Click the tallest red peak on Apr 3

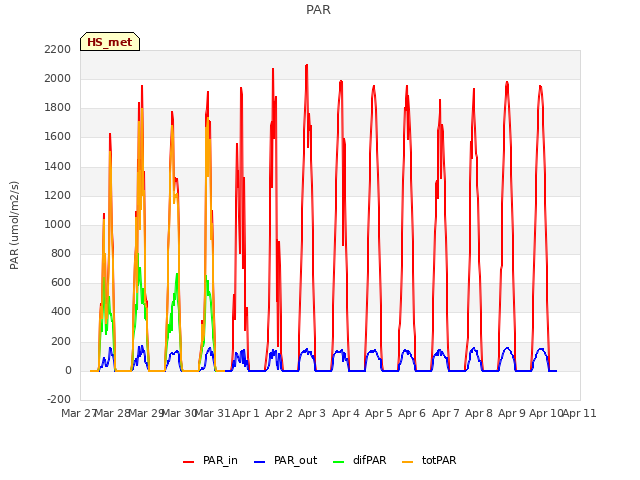click(x=307, y=65)
